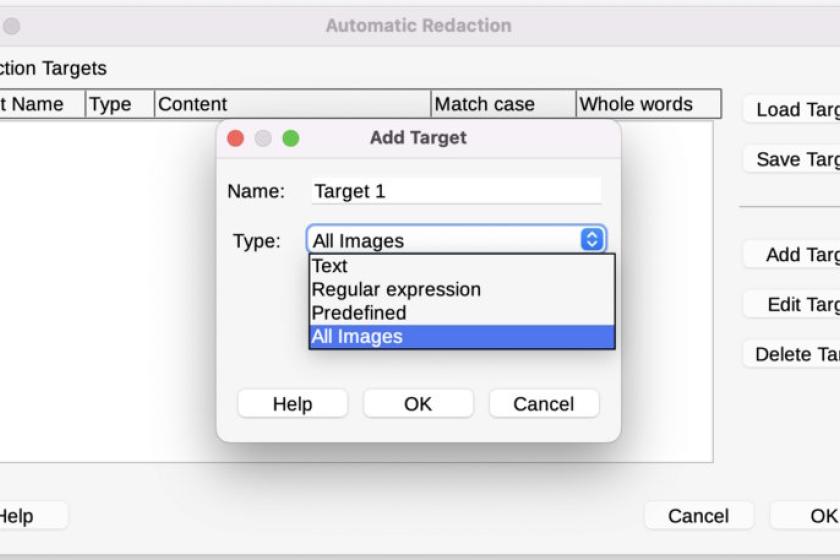Image resolution: width=840 pixels, height=560 pixels.
Task: Click OK at the bottom of Automatic Redaction
Action: click(x=805, y=516)
